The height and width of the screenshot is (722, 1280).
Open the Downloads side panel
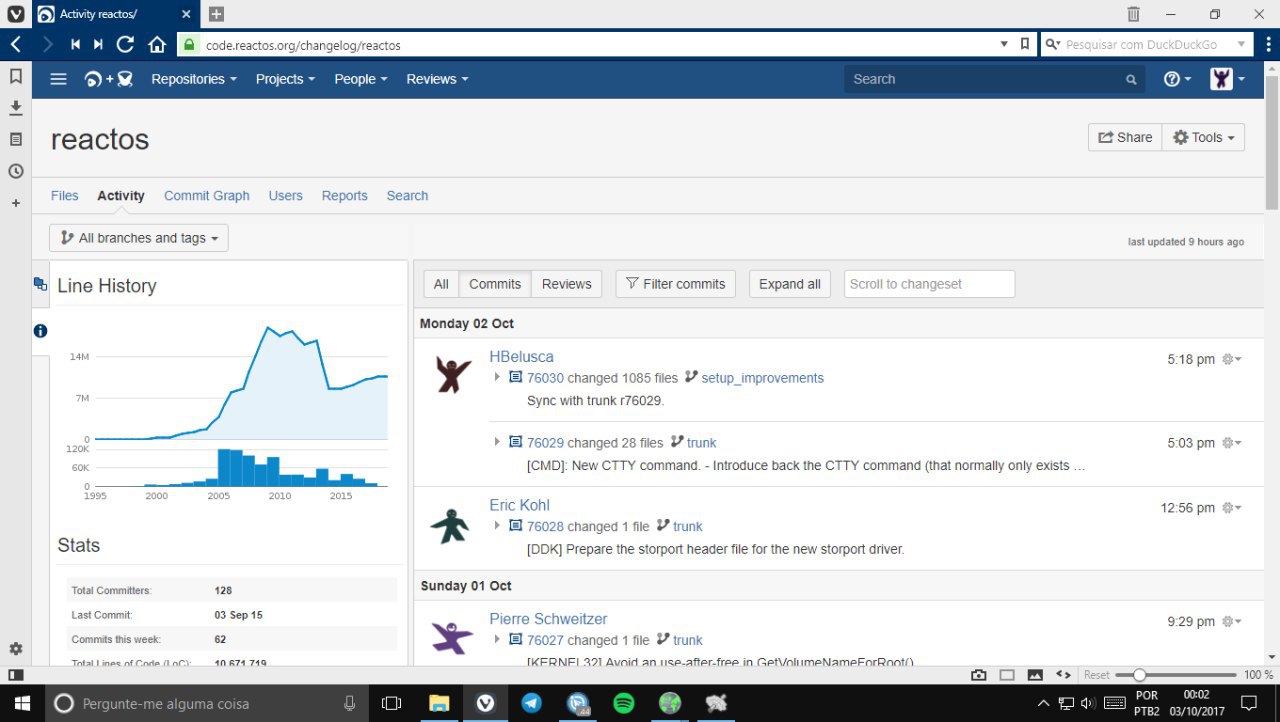(x=16, y=108)
